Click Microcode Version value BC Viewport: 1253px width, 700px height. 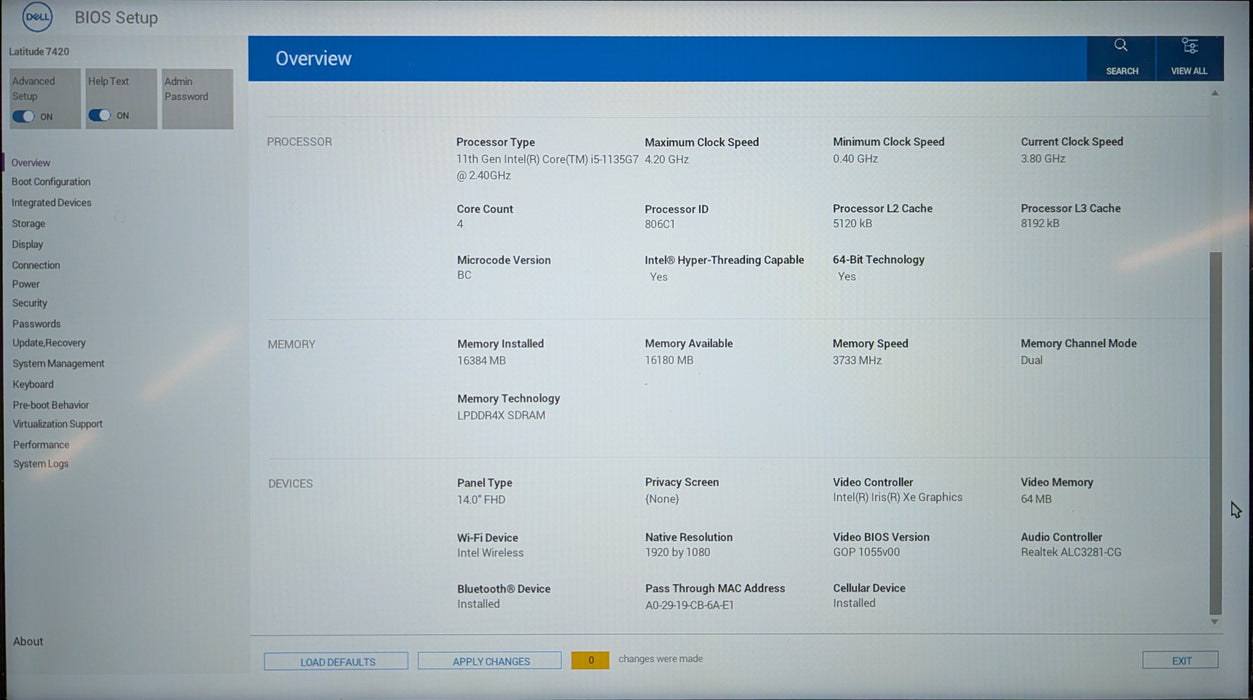click(464, 275)
